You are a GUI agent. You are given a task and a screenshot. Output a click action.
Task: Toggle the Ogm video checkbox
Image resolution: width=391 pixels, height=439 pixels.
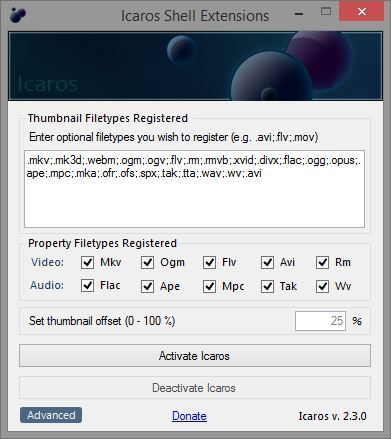pos(147,263)
